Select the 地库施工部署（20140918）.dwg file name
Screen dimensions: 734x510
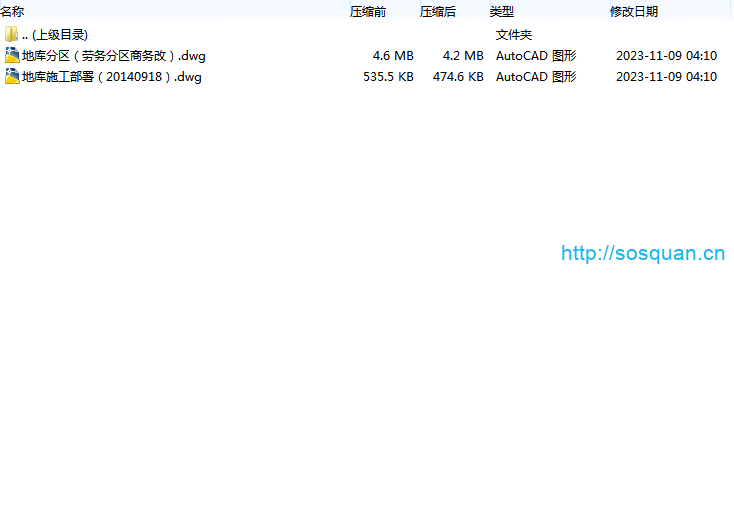[x=111, y=77]
